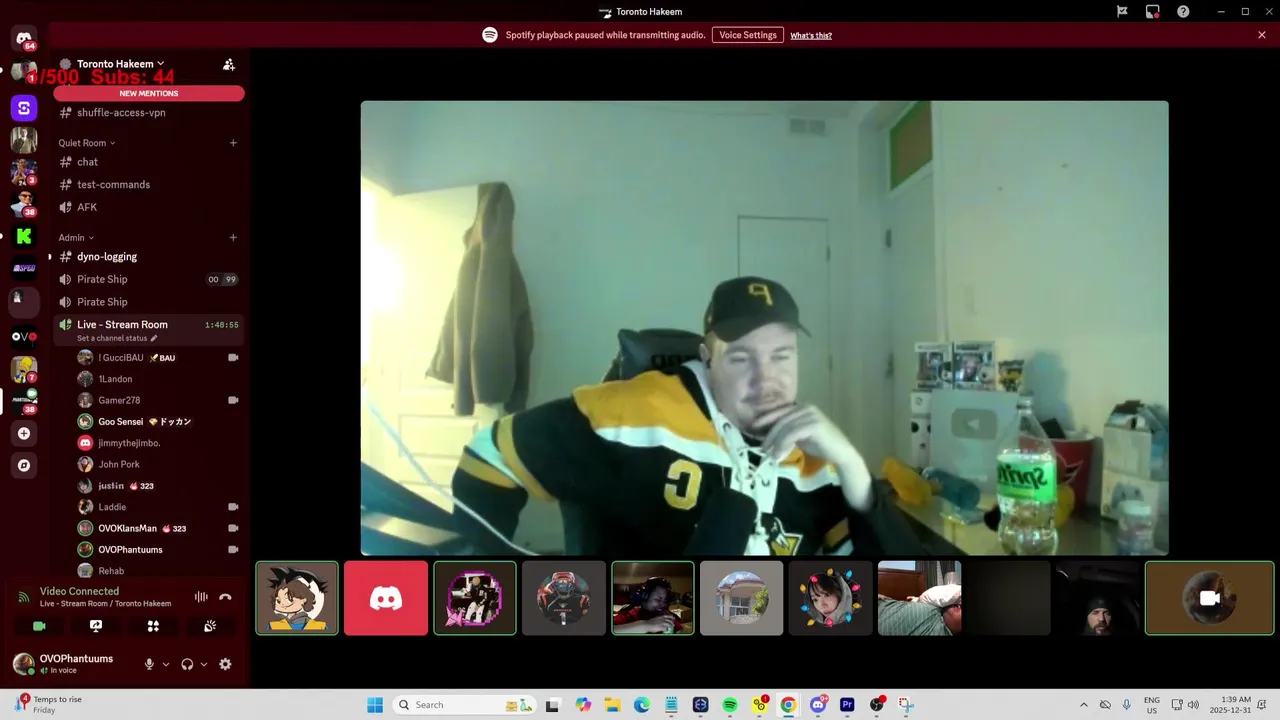Open the Help question mark icon
1280x720 pixels.
(1183, 11)
